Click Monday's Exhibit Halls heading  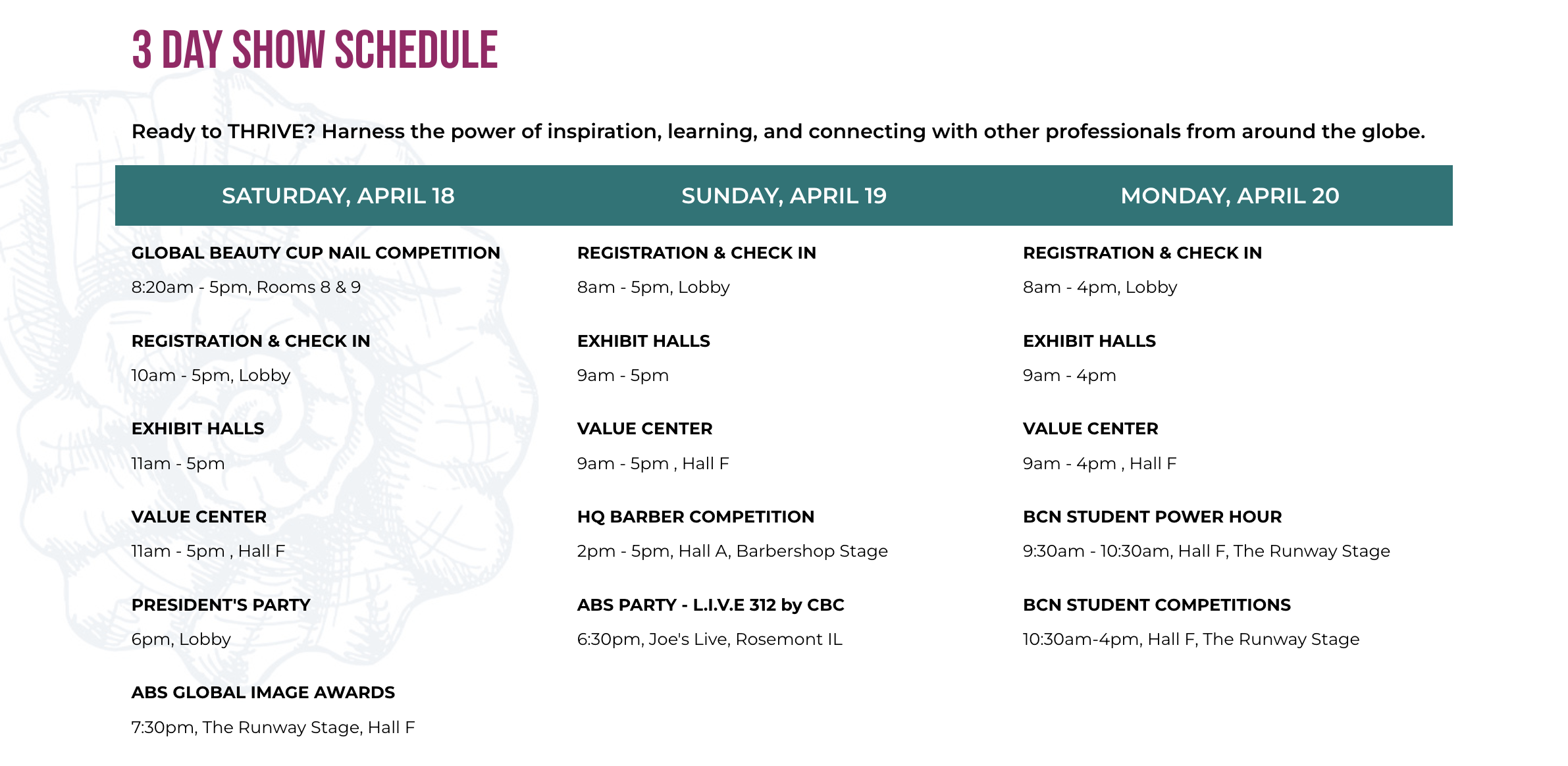pos(1089,341)
